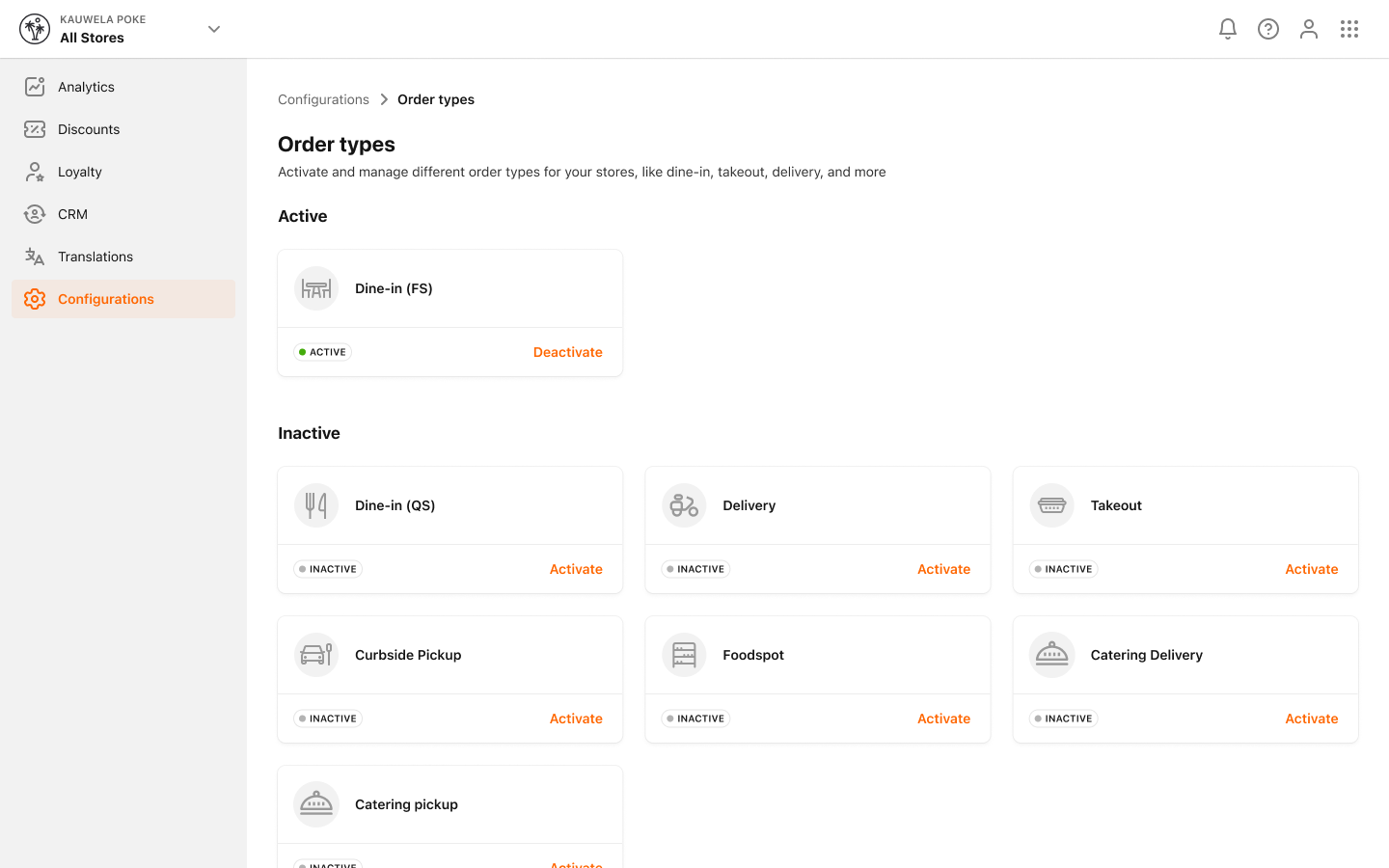Click the Kauwela Poke palm tree logo
The image size is (1389, 868).
pyautogui.click(x=35, y=29)
